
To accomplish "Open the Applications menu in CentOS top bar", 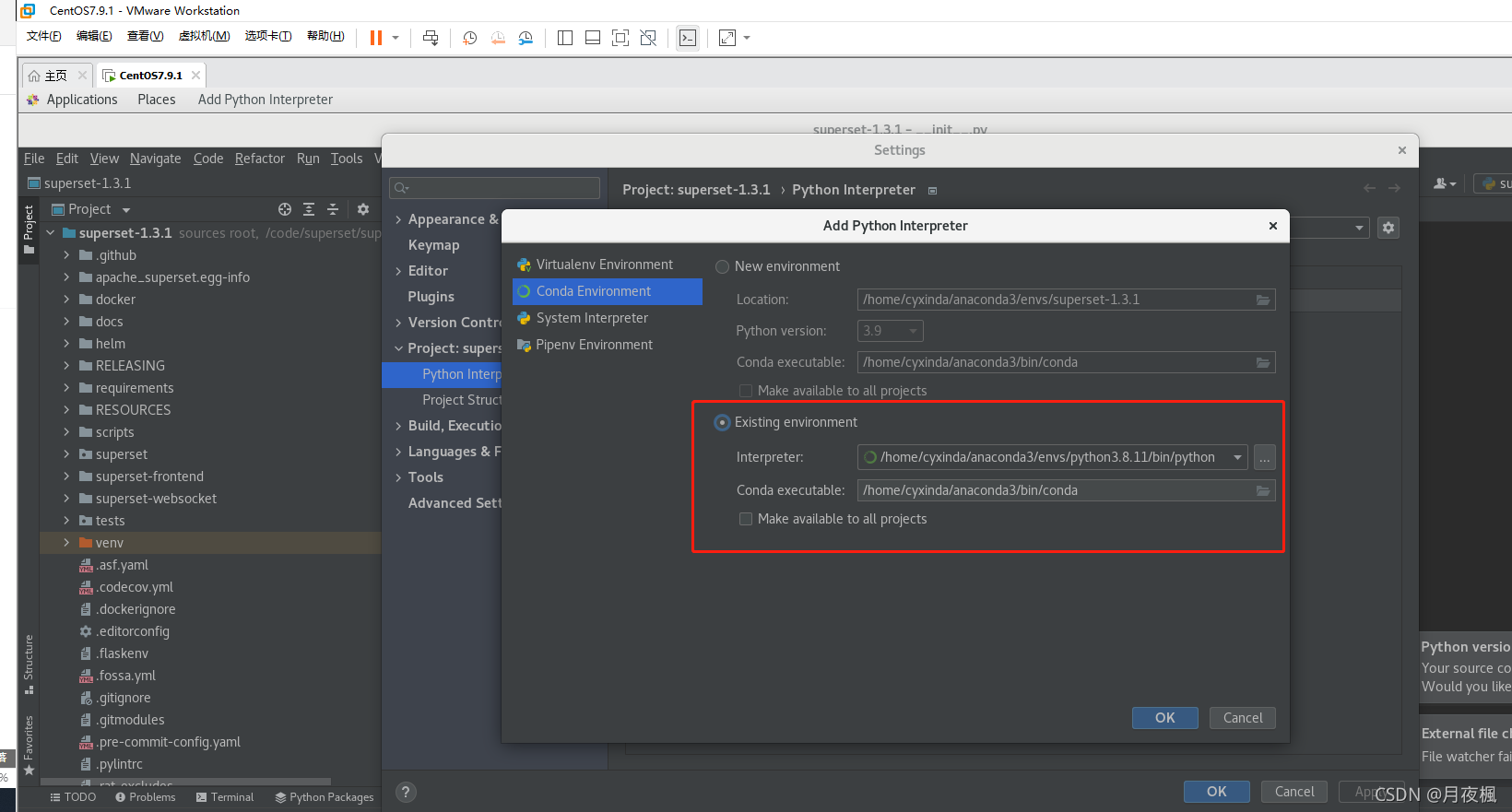I will click(82, 100).
